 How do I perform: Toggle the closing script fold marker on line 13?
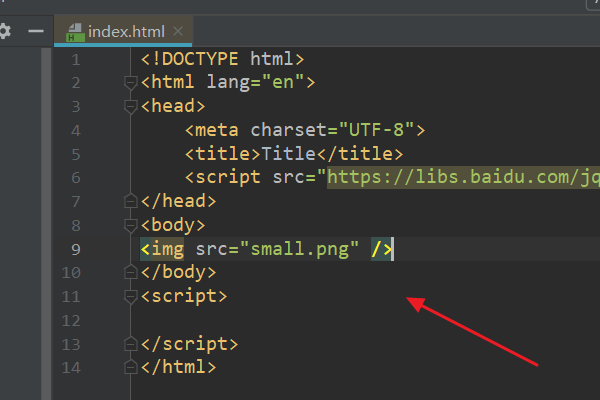130,344
